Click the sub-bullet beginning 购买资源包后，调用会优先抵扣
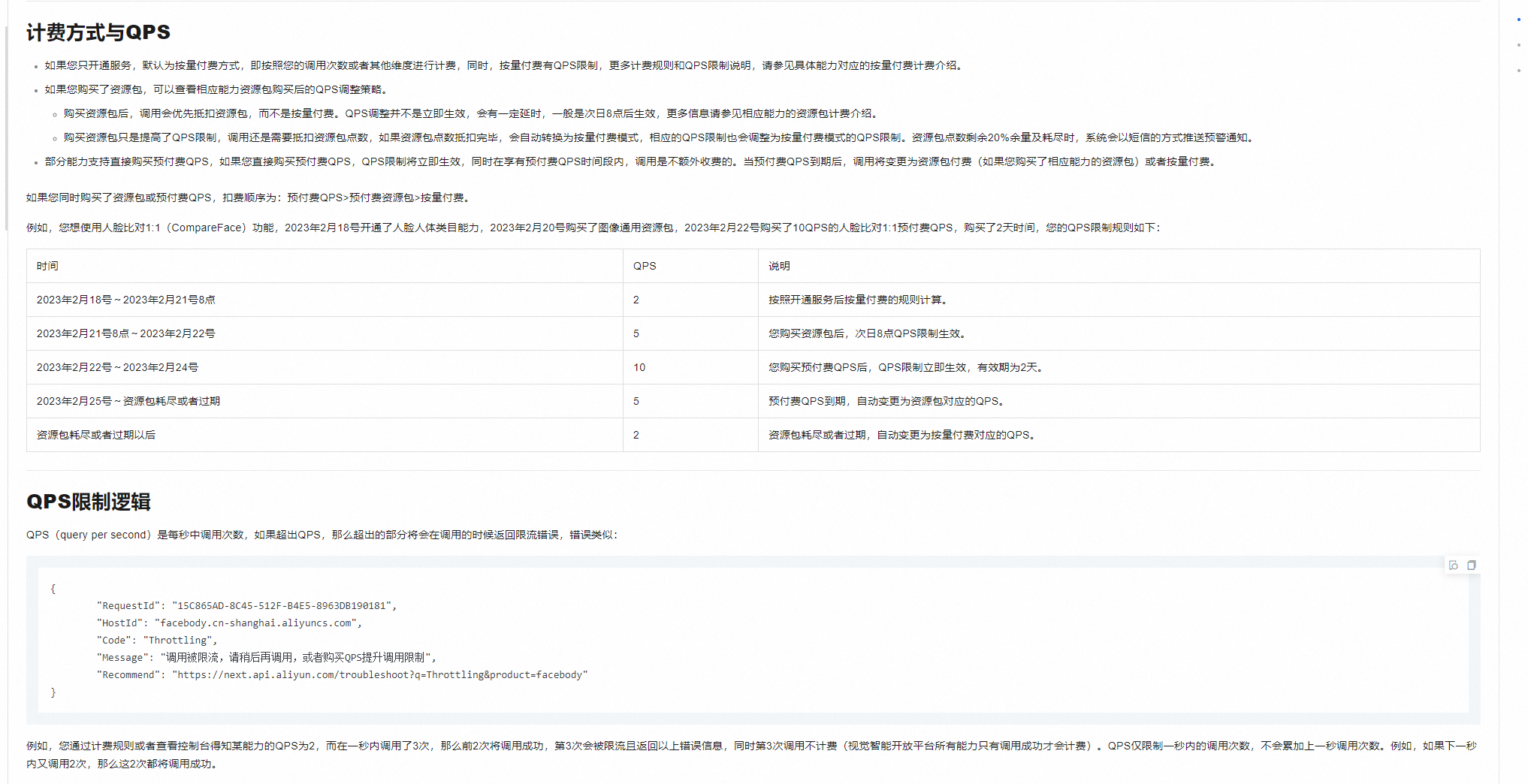 pyautogui.click(x=473, y=113)
